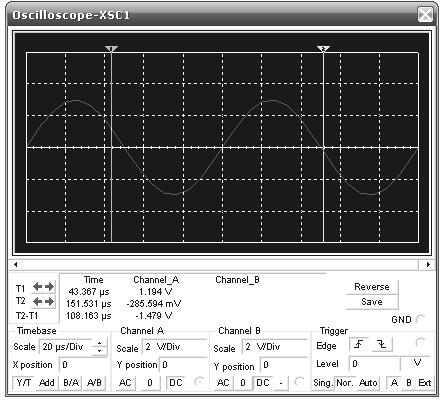This screenshot has height=401, width=443.
Task: Shift cursor T2 right using its arrow
Action: click(49, 302)
